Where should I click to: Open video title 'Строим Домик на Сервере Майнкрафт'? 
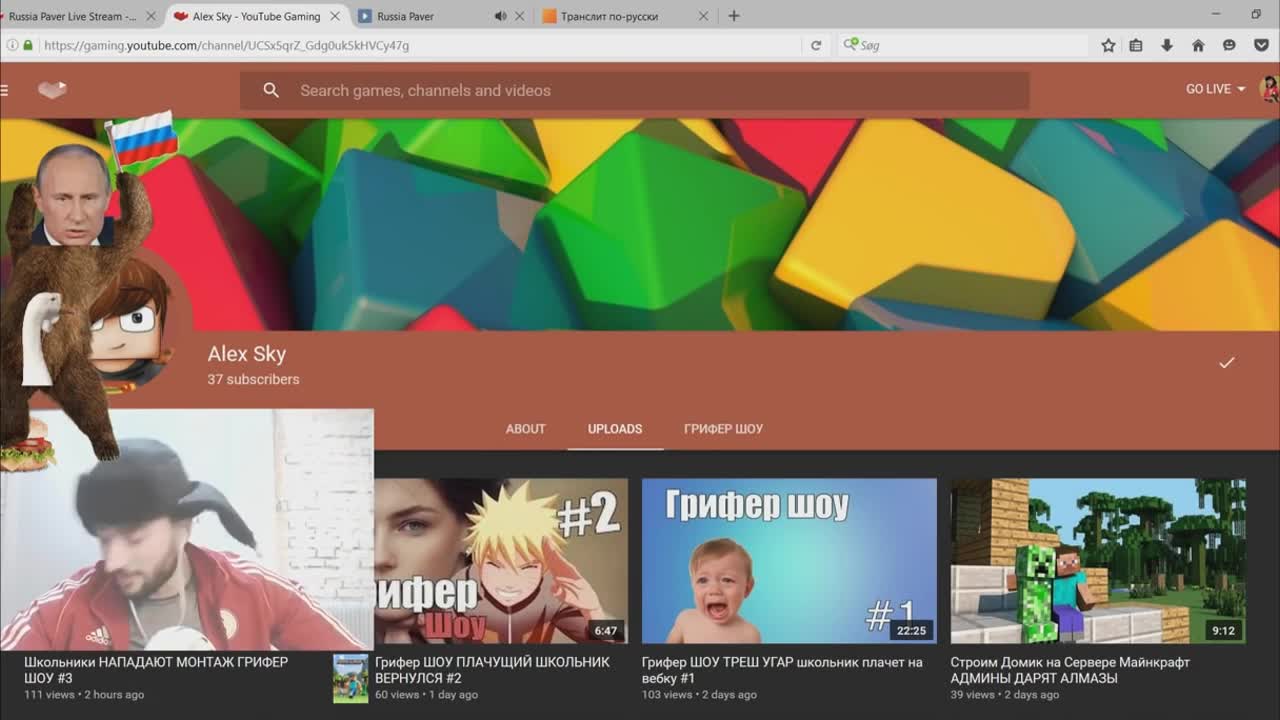[1070, 670]
